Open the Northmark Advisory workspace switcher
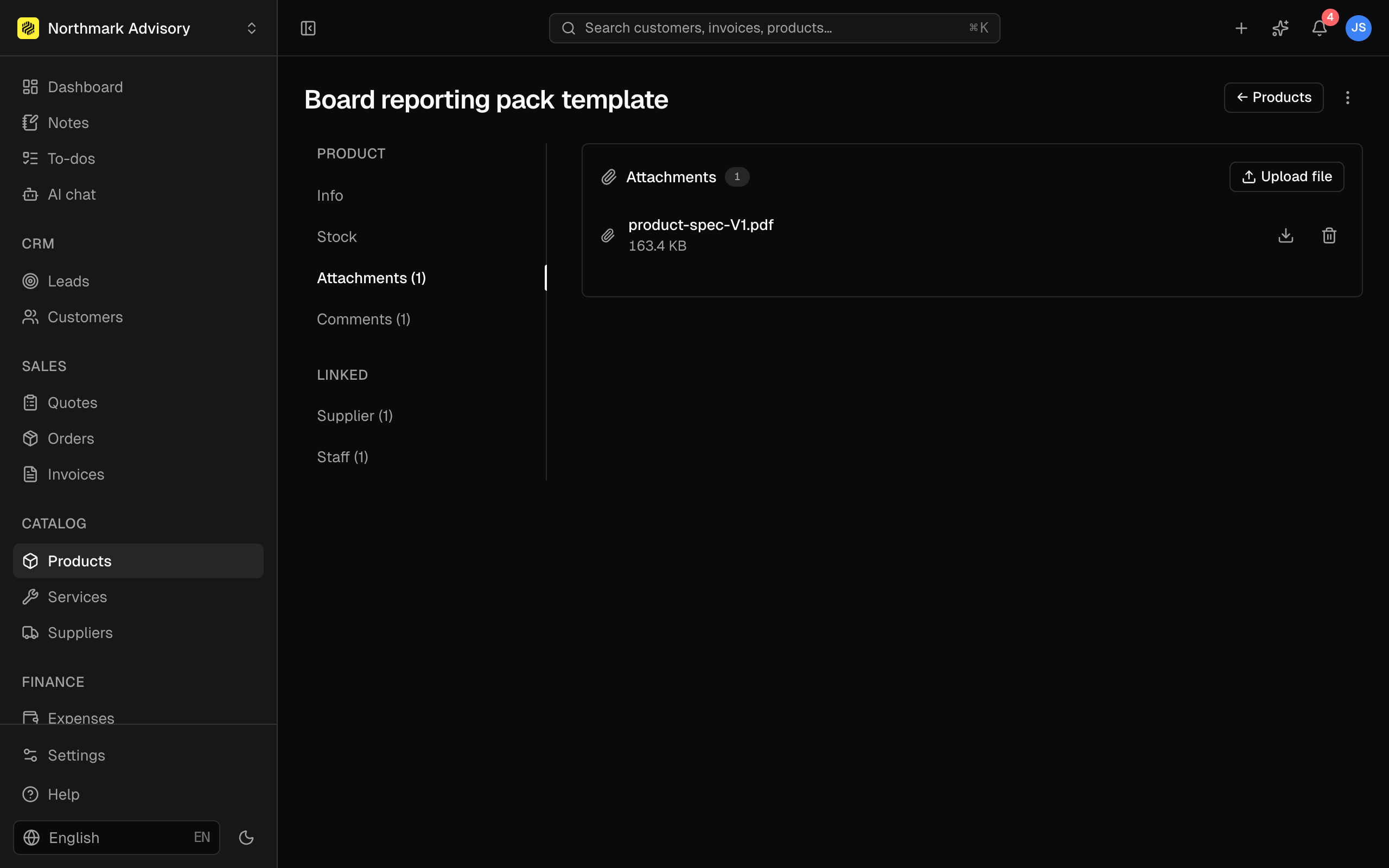Screen dimensions: 1389x868 point(138,28)
